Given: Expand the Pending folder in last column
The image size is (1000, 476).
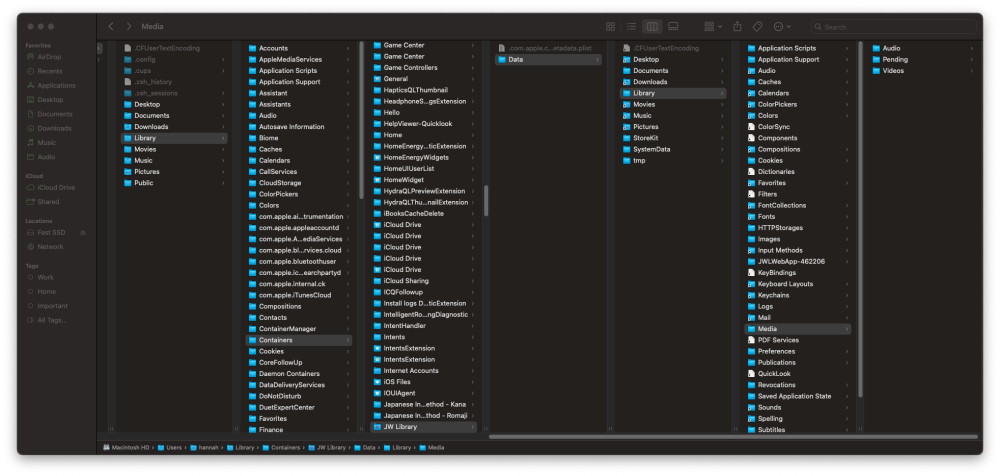Looking at the screenshot, I should point(895,60).
